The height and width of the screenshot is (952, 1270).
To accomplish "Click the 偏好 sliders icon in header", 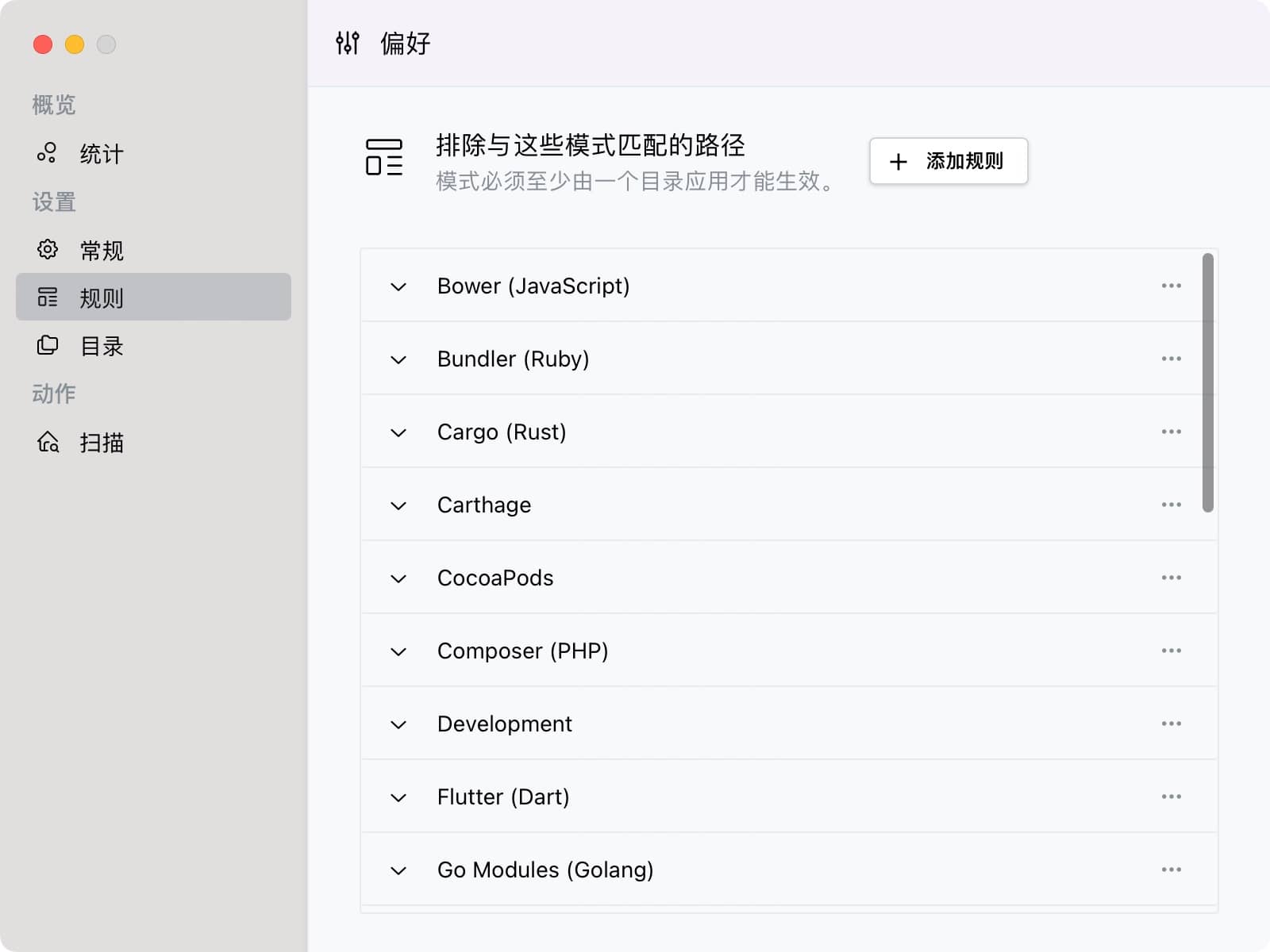I will [x=348, y=43].
